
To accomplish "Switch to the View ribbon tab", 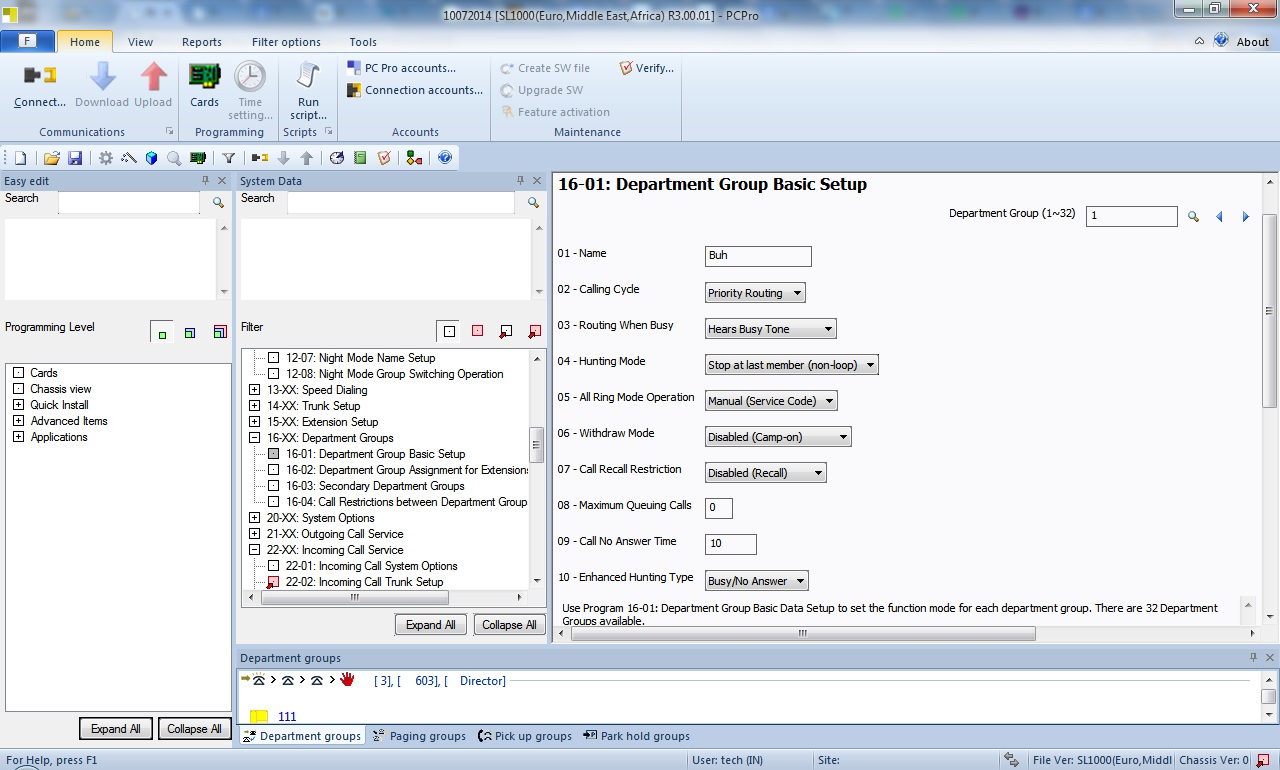I will coord(141,42).
